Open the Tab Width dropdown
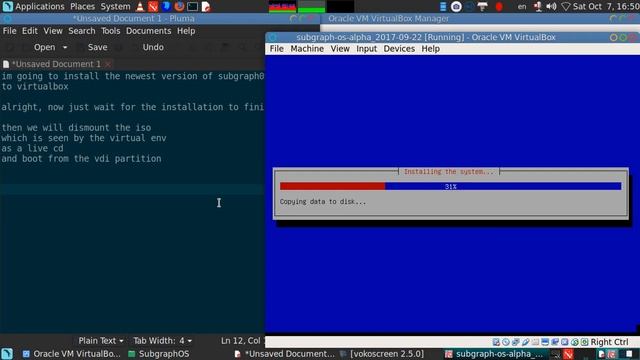640x360 pixels. [162, 340]
